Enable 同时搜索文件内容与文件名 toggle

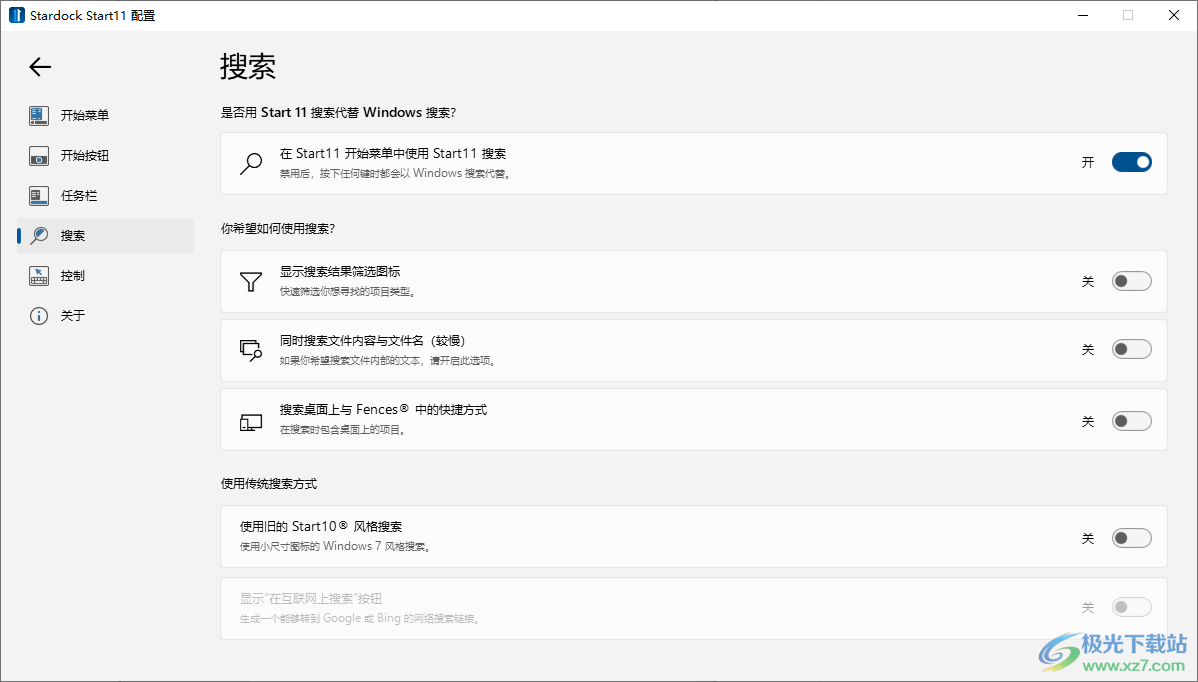1132,349
